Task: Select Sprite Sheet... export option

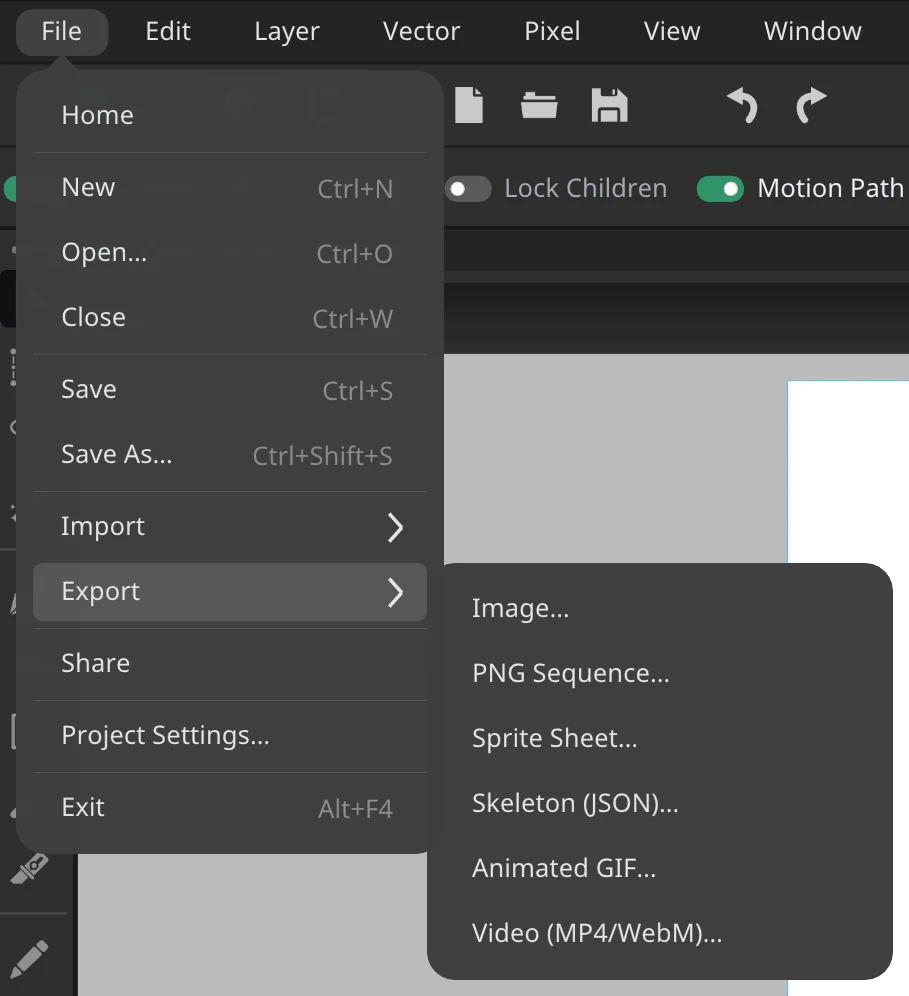Action: [x=660, y=738]
